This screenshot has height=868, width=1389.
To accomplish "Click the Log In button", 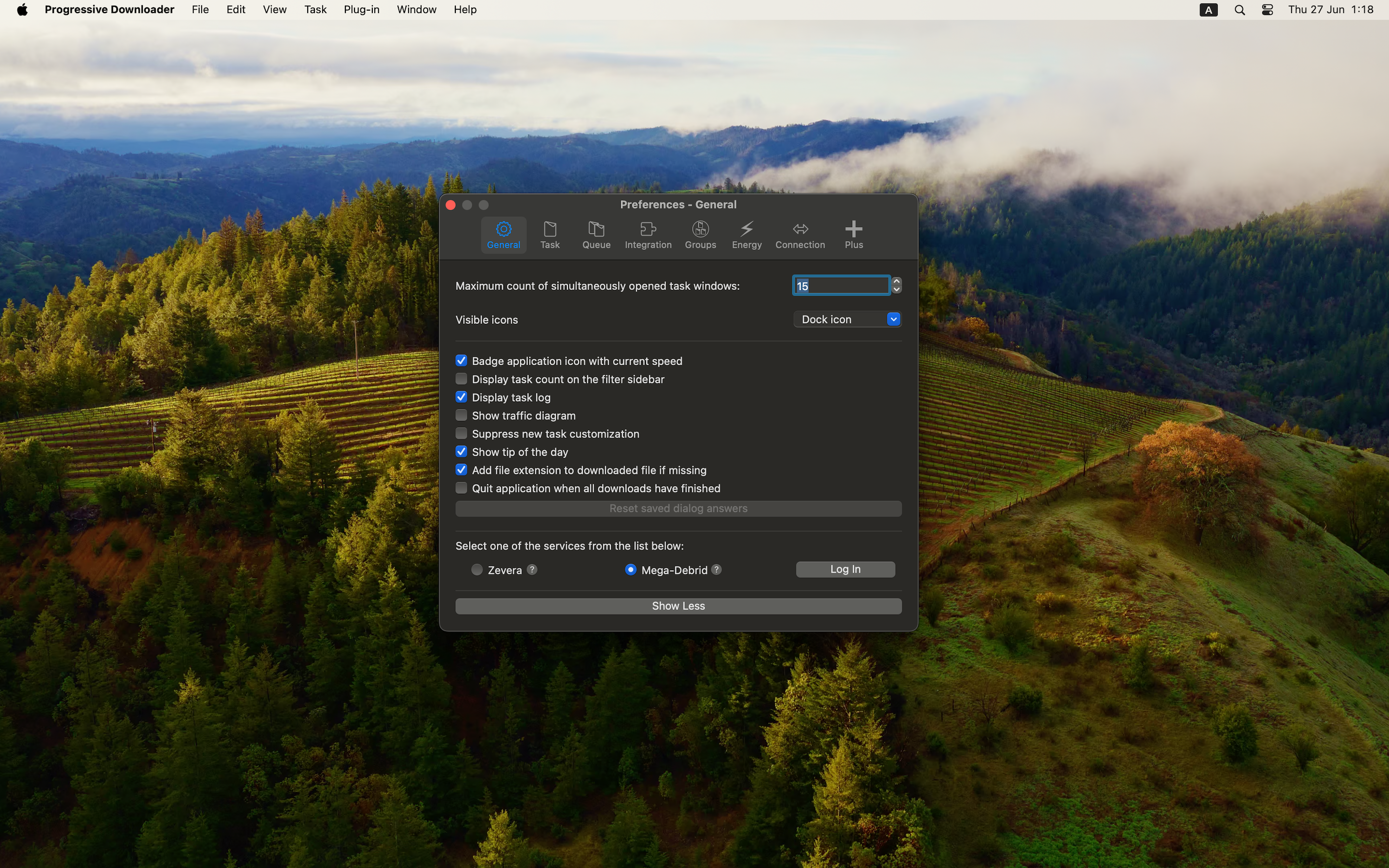I will tap(845, 569).
